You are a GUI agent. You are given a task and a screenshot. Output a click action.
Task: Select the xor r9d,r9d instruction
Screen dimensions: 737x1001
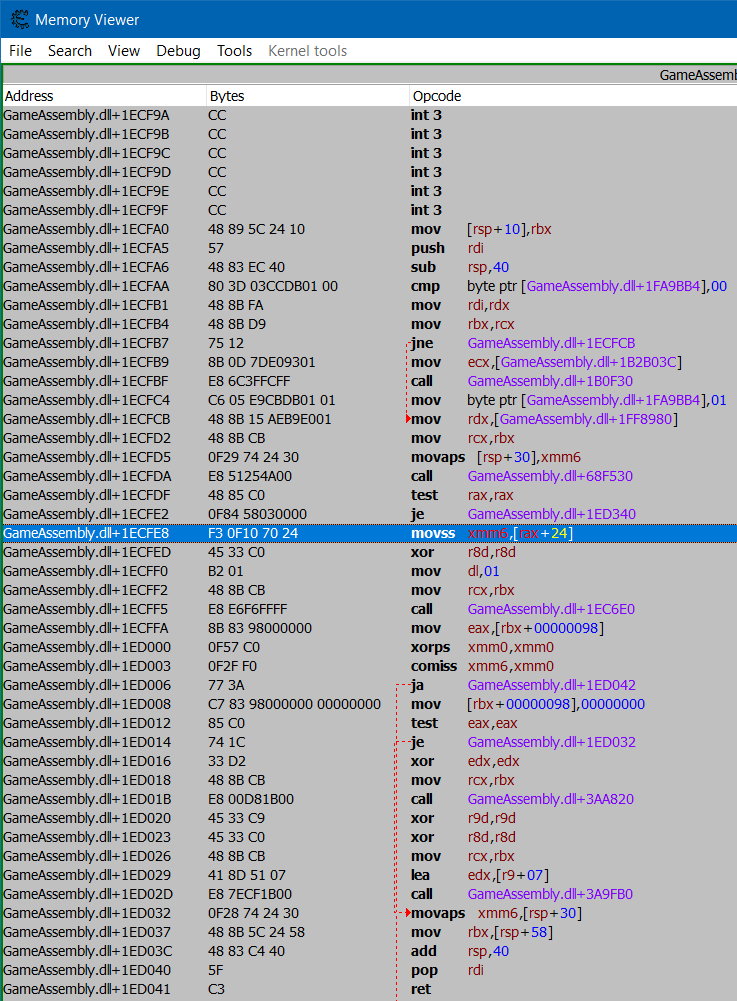[463, 818]
